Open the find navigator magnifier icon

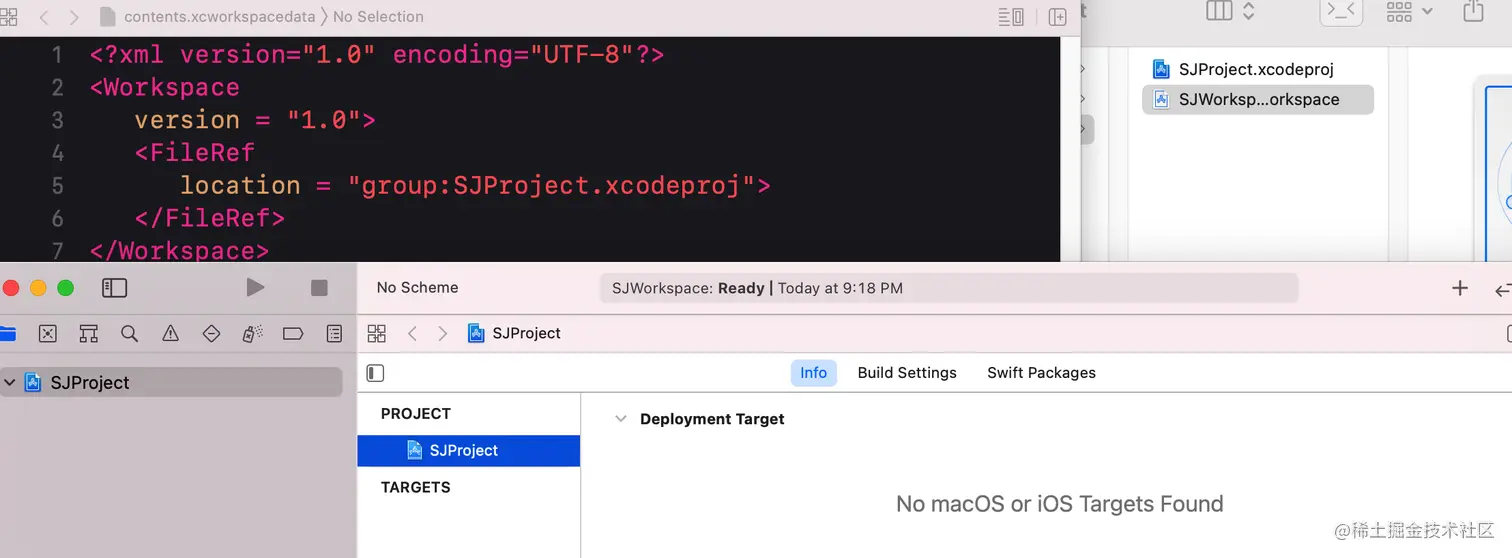[x=129, y=334]
